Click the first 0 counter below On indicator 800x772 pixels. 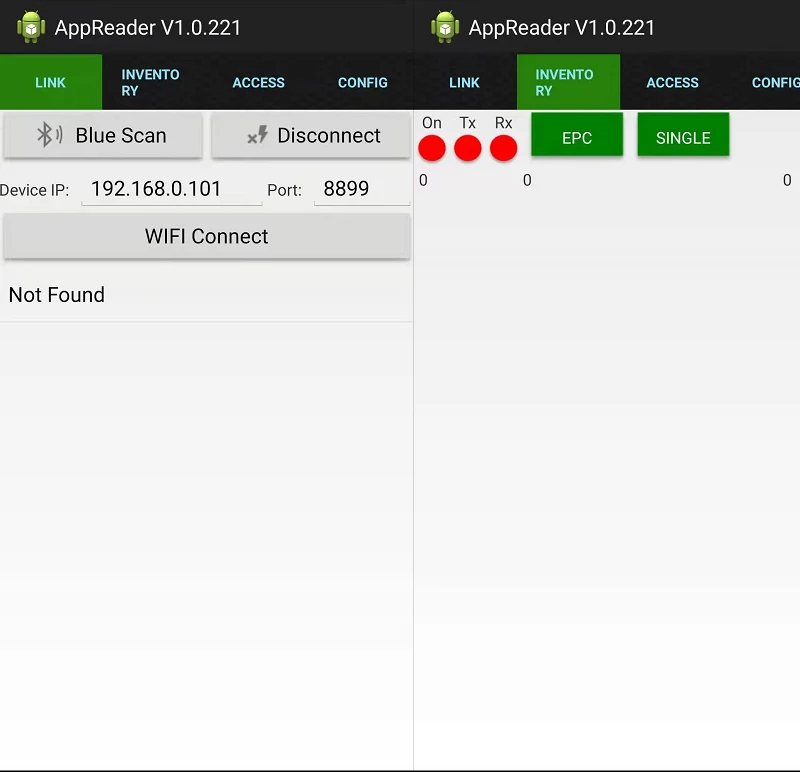pyautogui.click(x=423, y=180)
